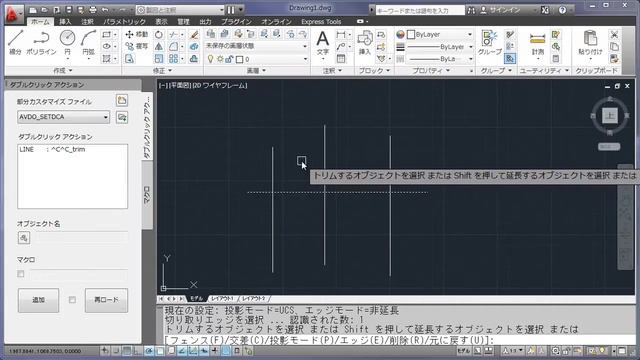This screenshot has width=640, height=360.
Task: Open the オンライン ribbon tab
Action: tap(276, 22)
